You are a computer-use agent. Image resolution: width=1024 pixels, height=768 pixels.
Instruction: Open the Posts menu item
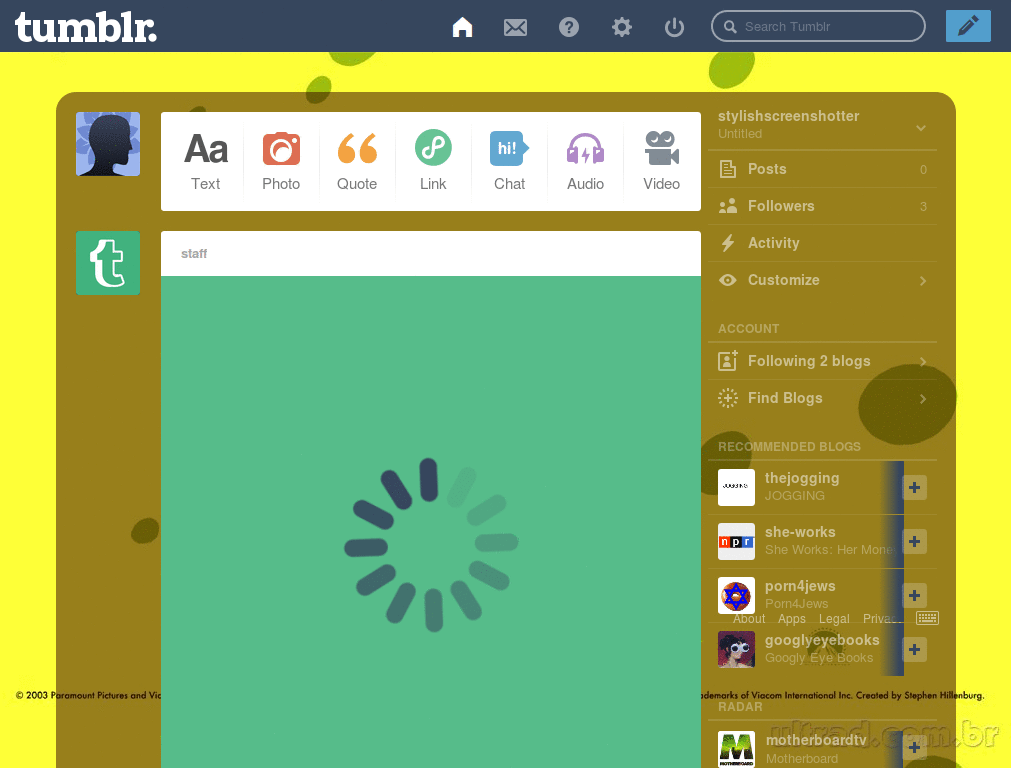click(822, 169)
